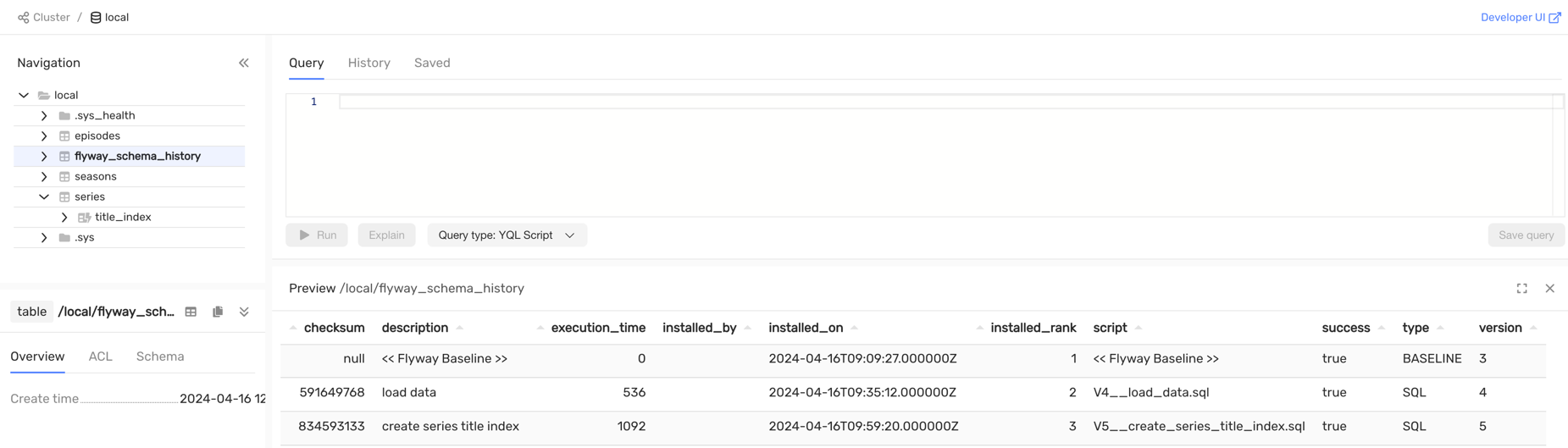
Task: Click the table preview icon beside the path
Action: (x=191, y=312)
